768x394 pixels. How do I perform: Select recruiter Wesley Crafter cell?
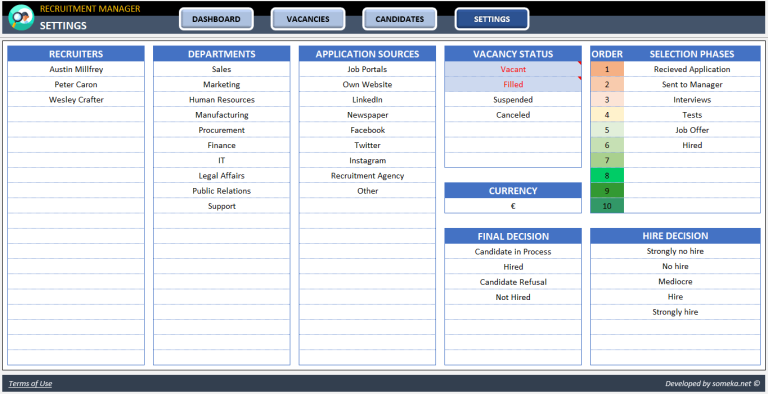76,99
